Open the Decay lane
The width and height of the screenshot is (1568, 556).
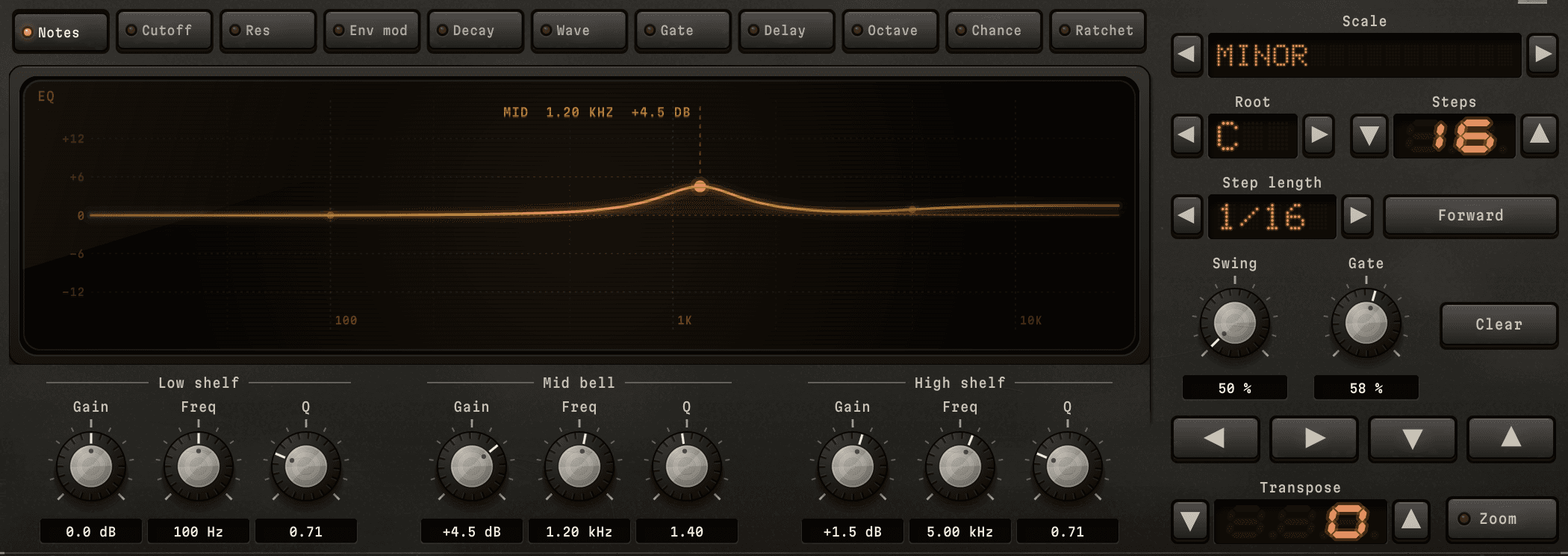(475, 31)
